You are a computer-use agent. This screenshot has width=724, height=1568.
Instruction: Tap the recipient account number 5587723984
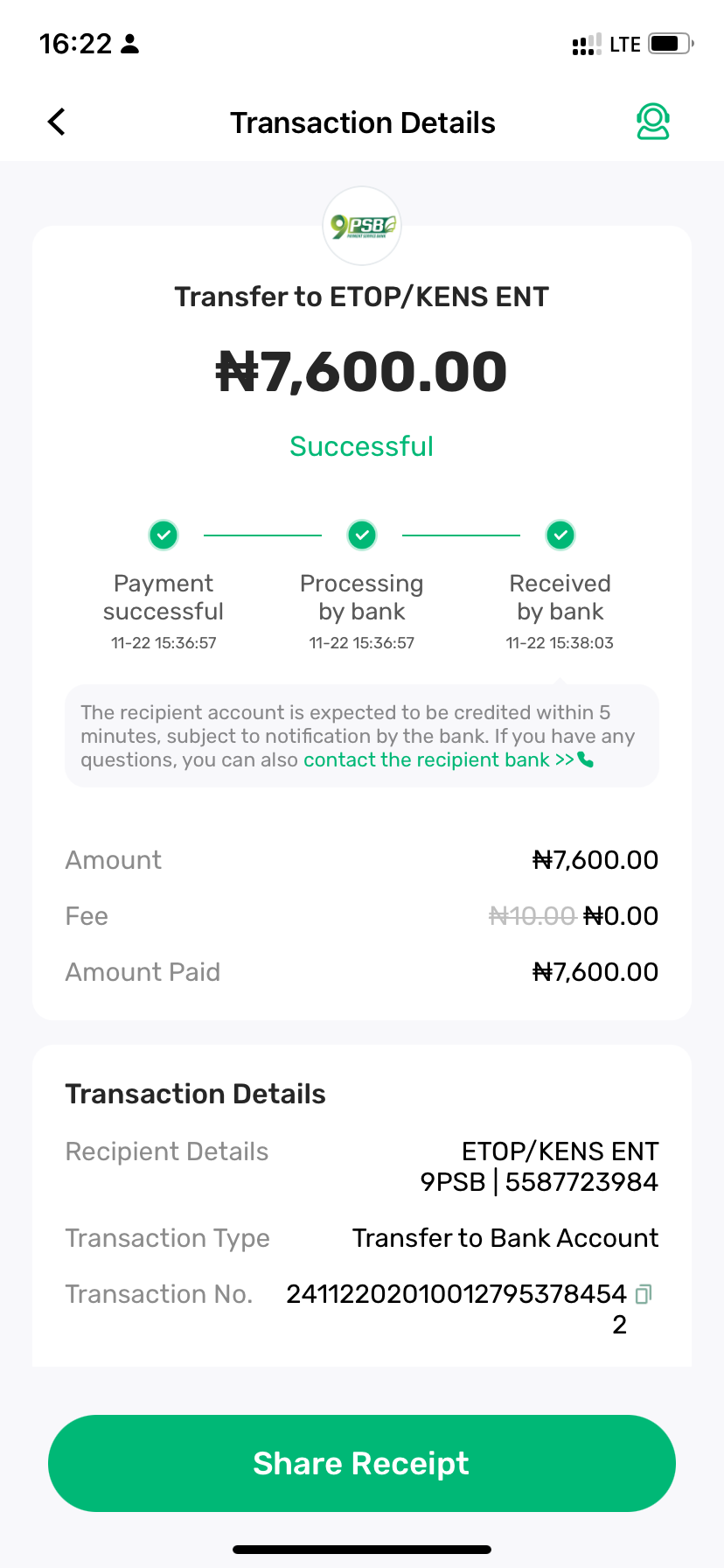point(581,1182)
